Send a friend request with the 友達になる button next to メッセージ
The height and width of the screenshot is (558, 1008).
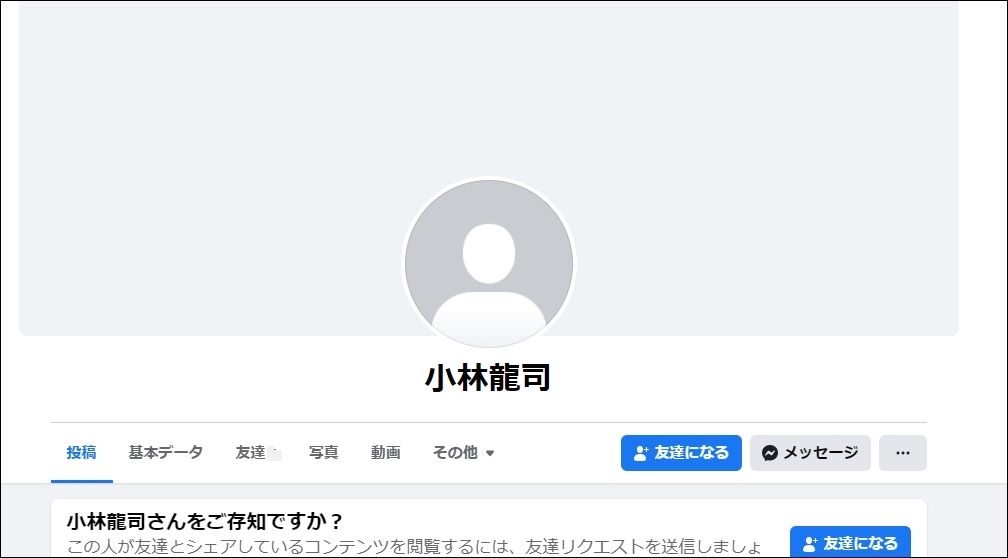coord(681,453)
